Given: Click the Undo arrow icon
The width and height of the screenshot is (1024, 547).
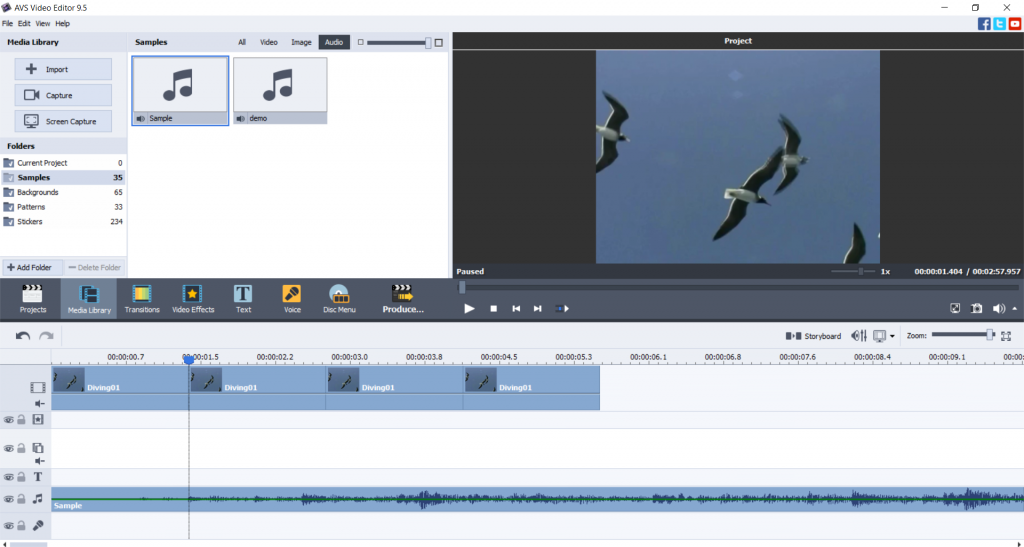Looking at the screenshot, I should tap(23, 336).
